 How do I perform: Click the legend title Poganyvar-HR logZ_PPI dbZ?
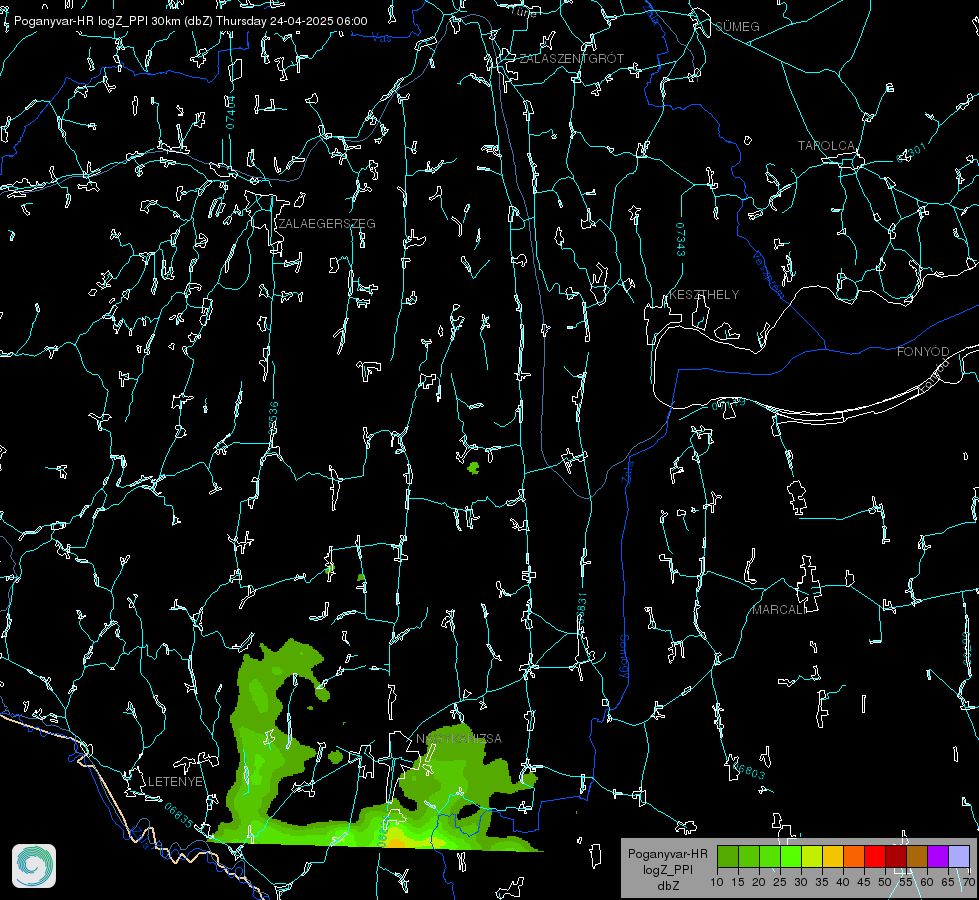point(667,869)
